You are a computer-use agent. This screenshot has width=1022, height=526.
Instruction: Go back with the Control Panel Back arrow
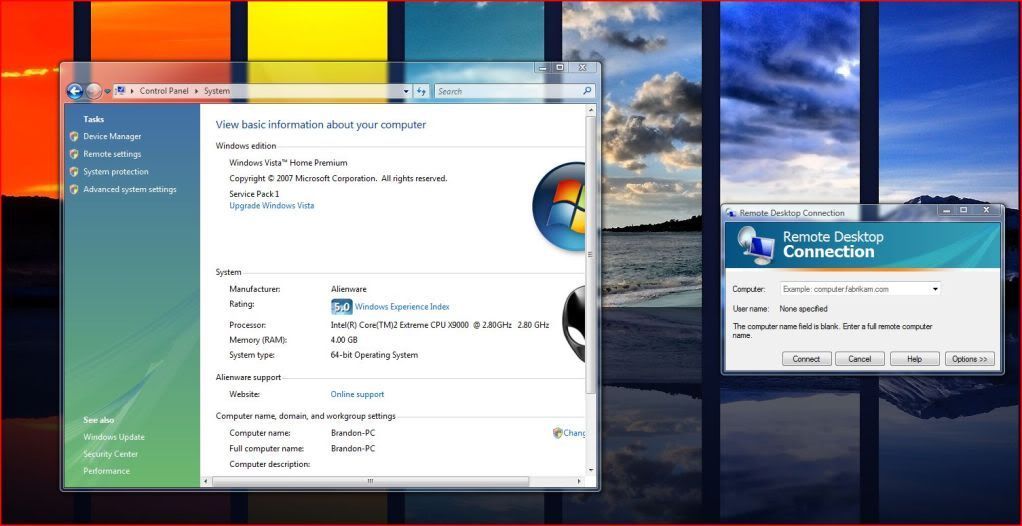(75, 91)
